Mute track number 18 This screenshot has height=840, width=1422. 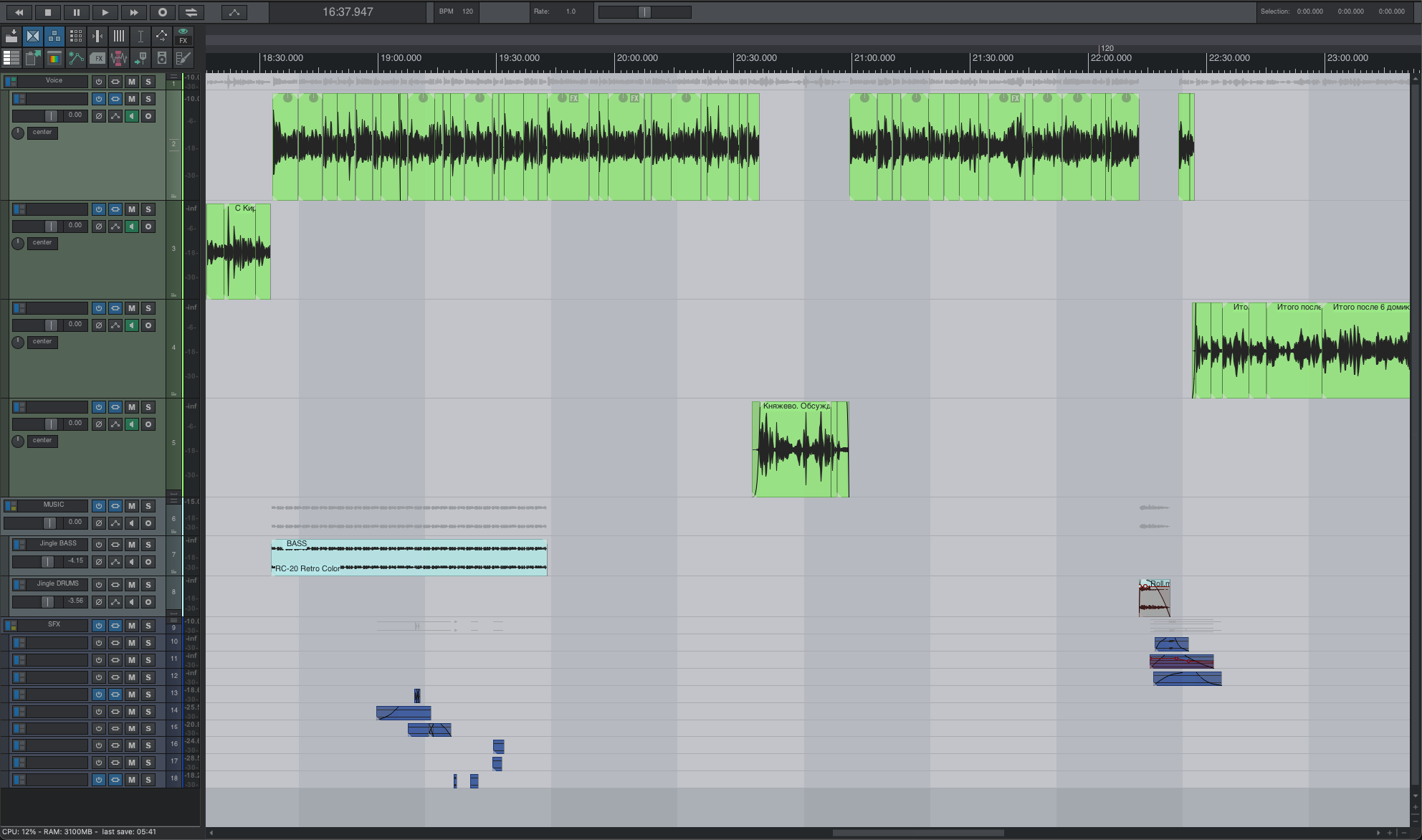pyautogui.click(x=132, y=780)
